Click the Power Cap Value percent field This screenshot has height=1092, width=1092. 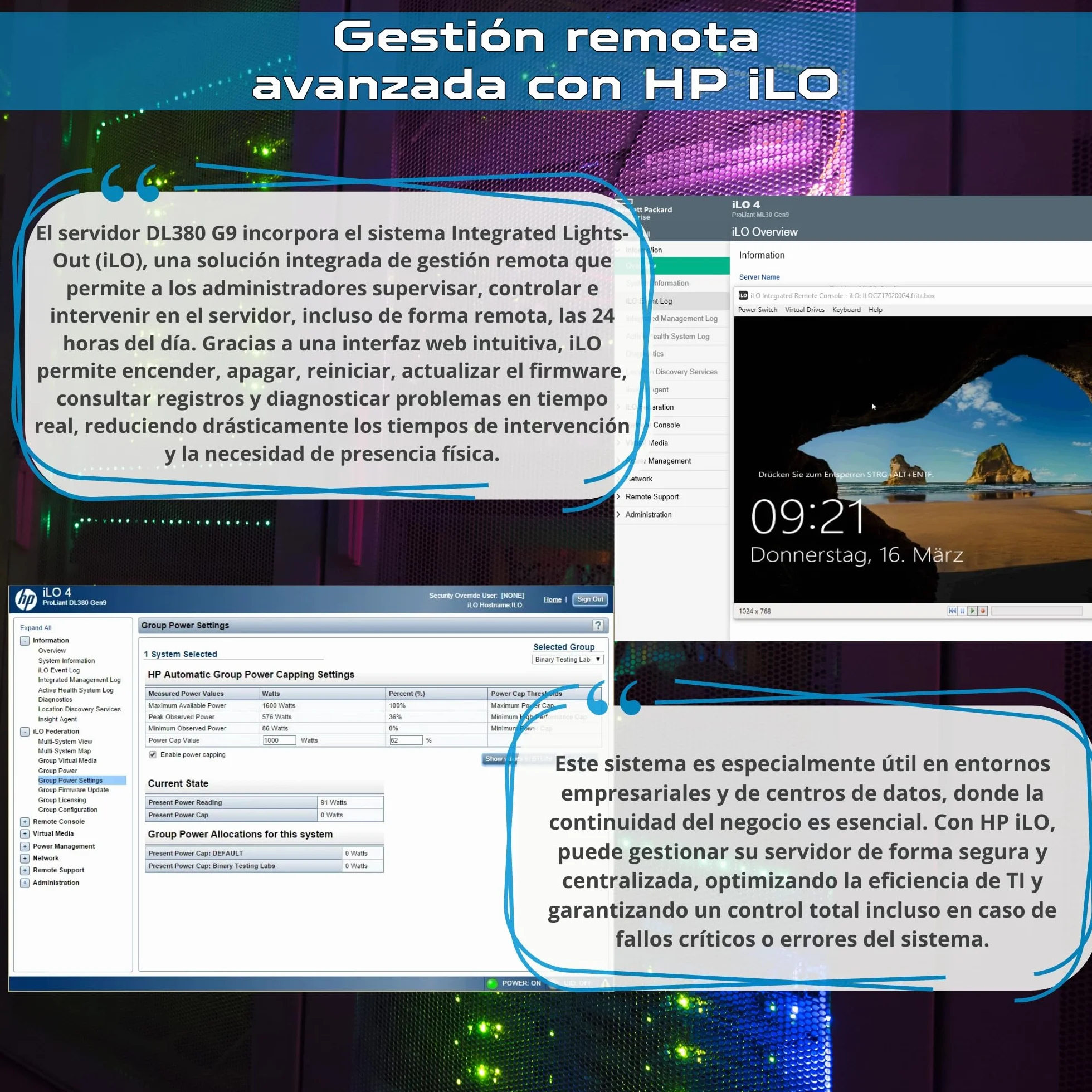406,740
